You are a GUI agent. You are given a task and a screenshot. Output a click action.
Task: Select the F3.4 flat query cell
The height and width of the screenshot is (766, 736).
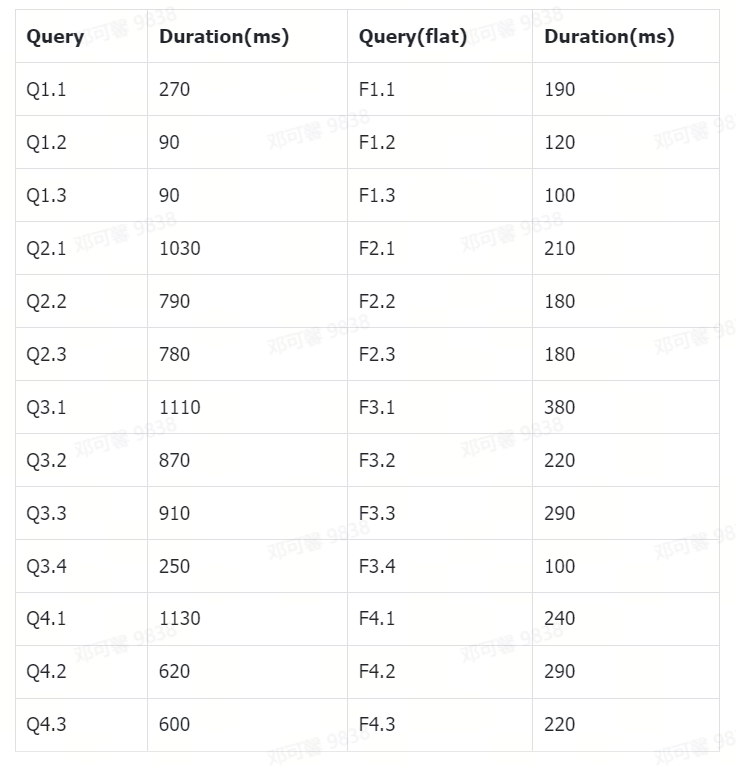[x=377, y=566]
